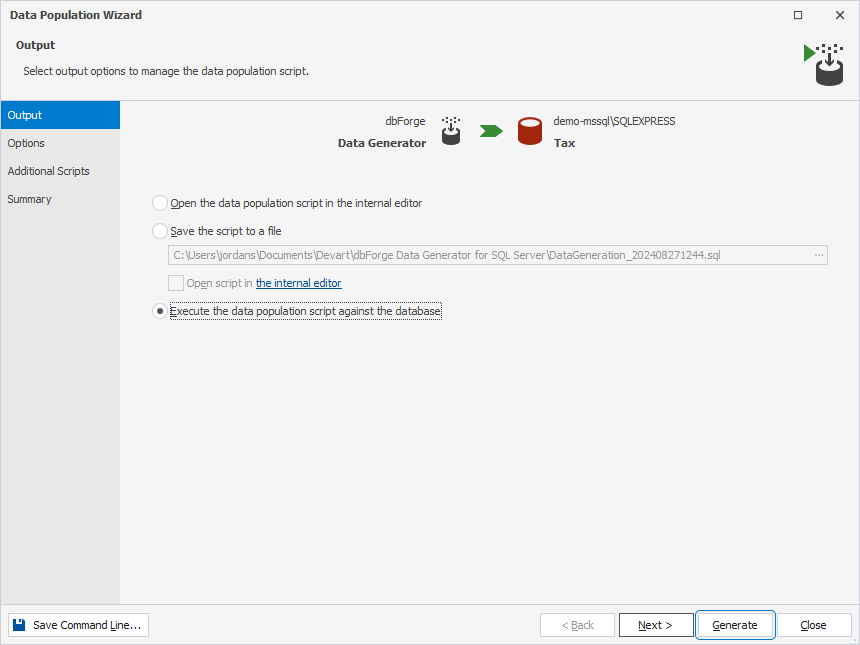The image size is (860, 645).
Task: Click the Data Generator label
Action: coord(382,143)
